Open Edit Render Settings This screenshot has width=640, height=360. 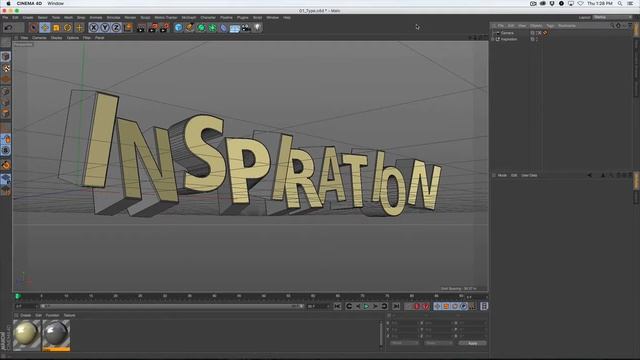pos(164,28)
